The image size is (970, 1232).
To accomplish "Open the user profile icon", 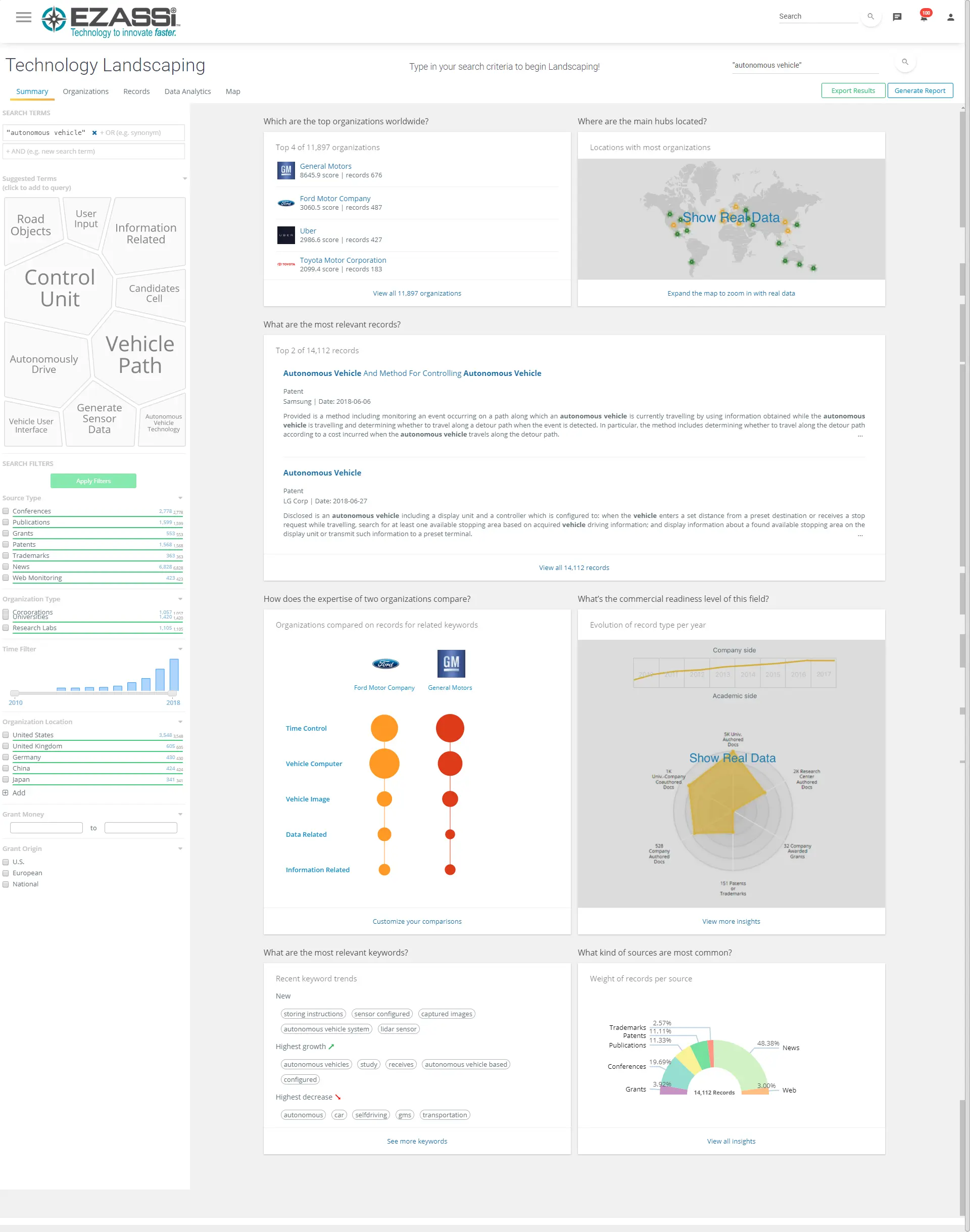I will pyautogui.click(x=951, y=17).
